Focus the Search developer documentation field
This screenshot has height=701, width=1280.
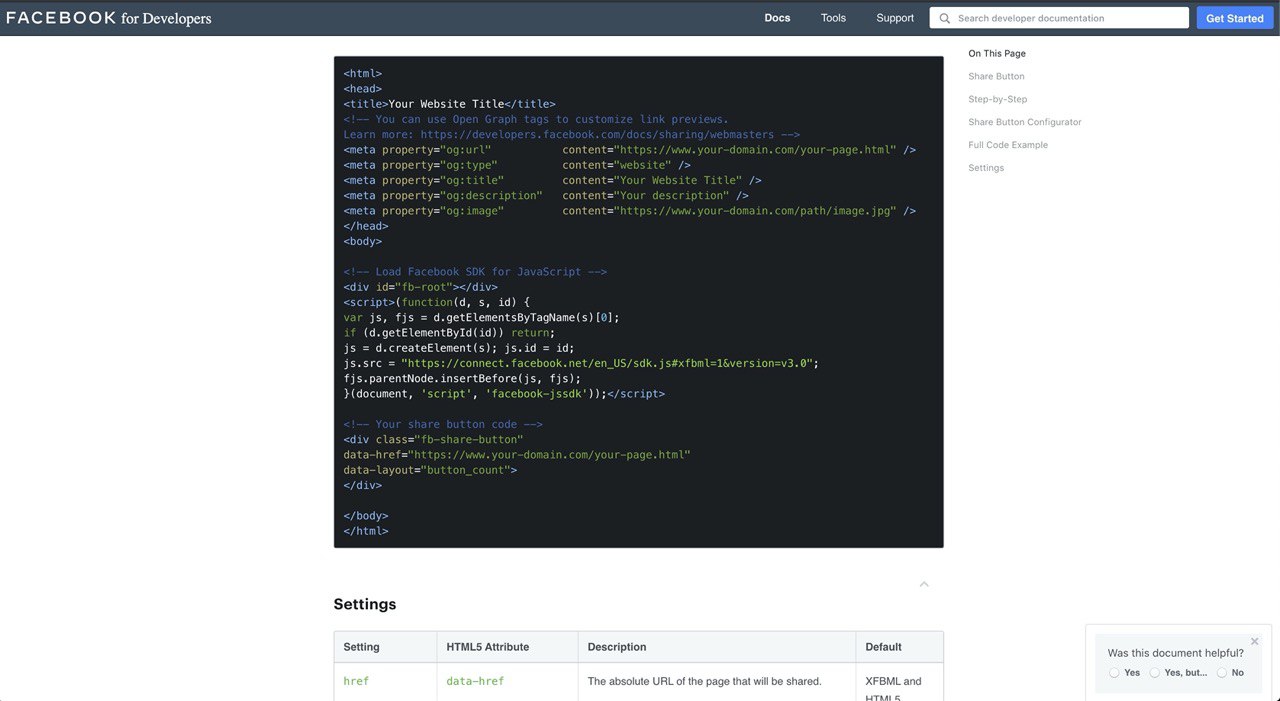click(x=1059, y=18)
